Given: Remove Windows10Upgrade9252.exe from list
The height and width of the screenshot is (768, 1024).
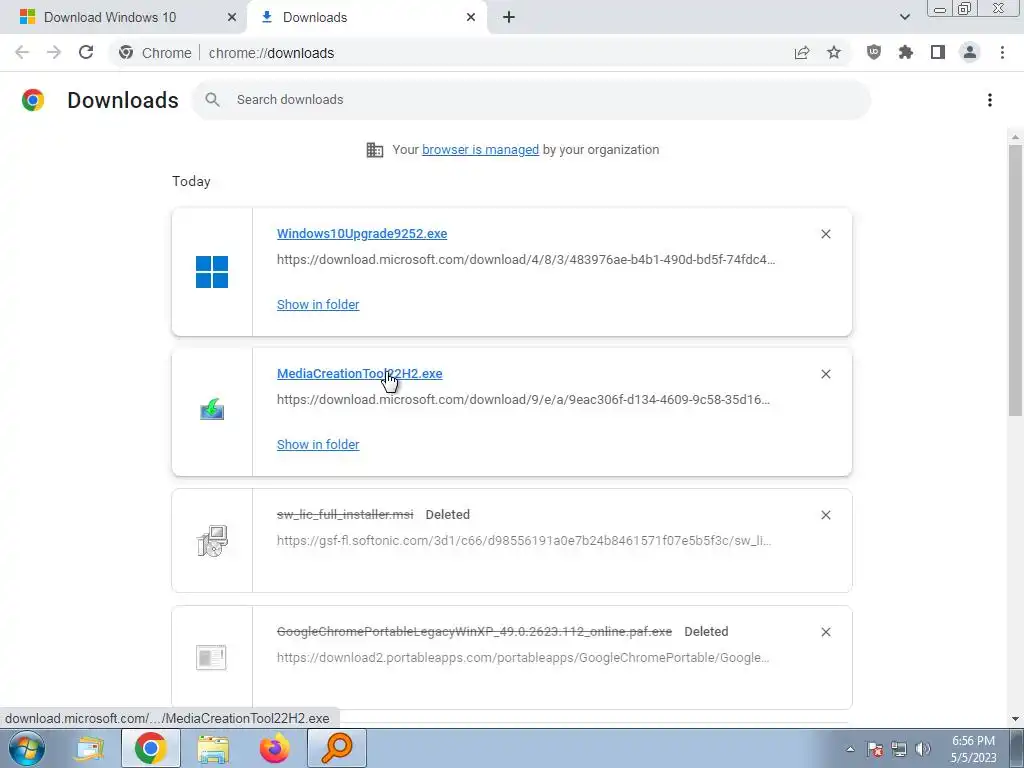Looking at the screenshot, I should click(826, 234).
